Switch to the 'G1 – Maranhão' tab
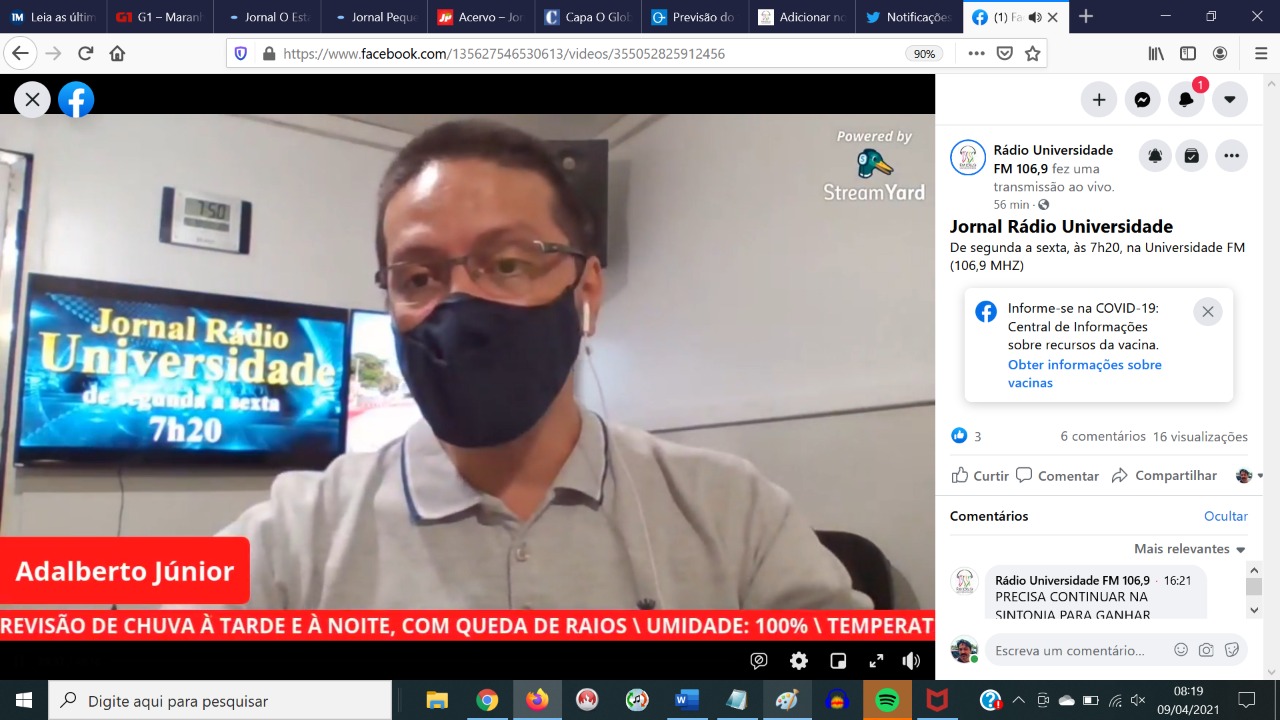This screenshot has height=720, width=1280. [x=161, y=17]
